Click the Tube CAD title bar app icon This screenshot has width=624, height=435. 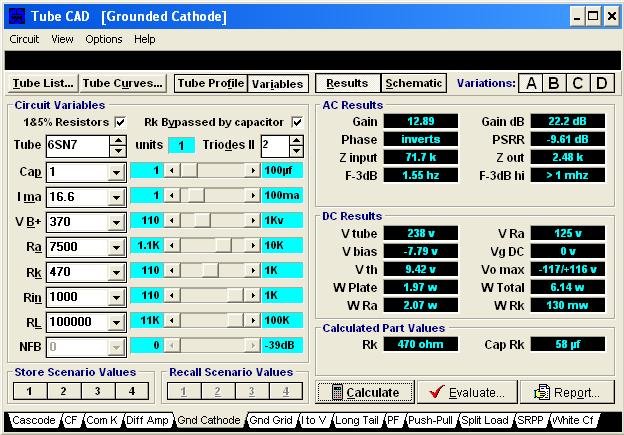[x=17, y=16]
